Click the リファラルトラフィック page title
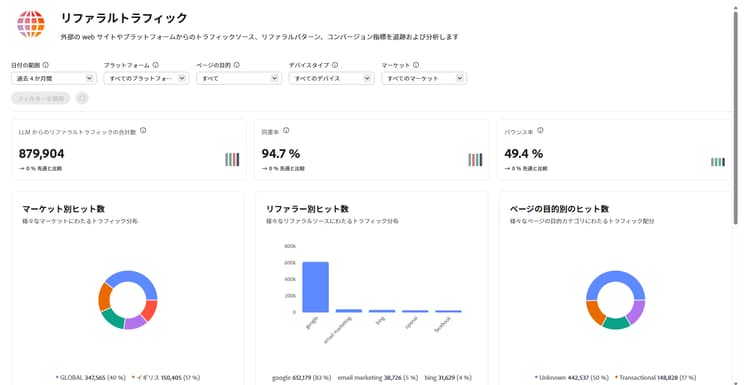The height and width of the screenshot is (385, 750). (124, 18)
